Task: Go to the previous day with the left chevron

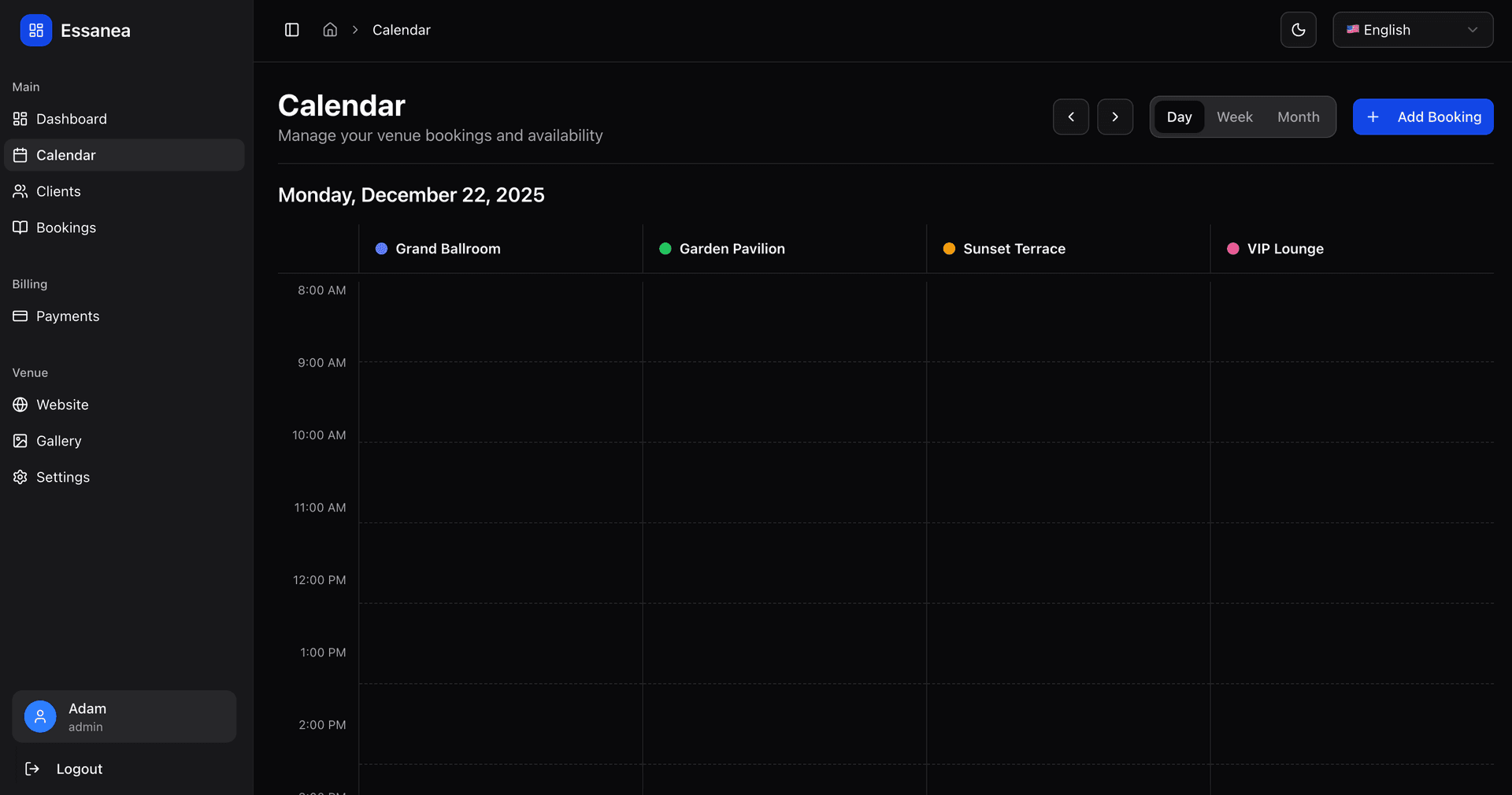Action: click(x=1070, y=116)
